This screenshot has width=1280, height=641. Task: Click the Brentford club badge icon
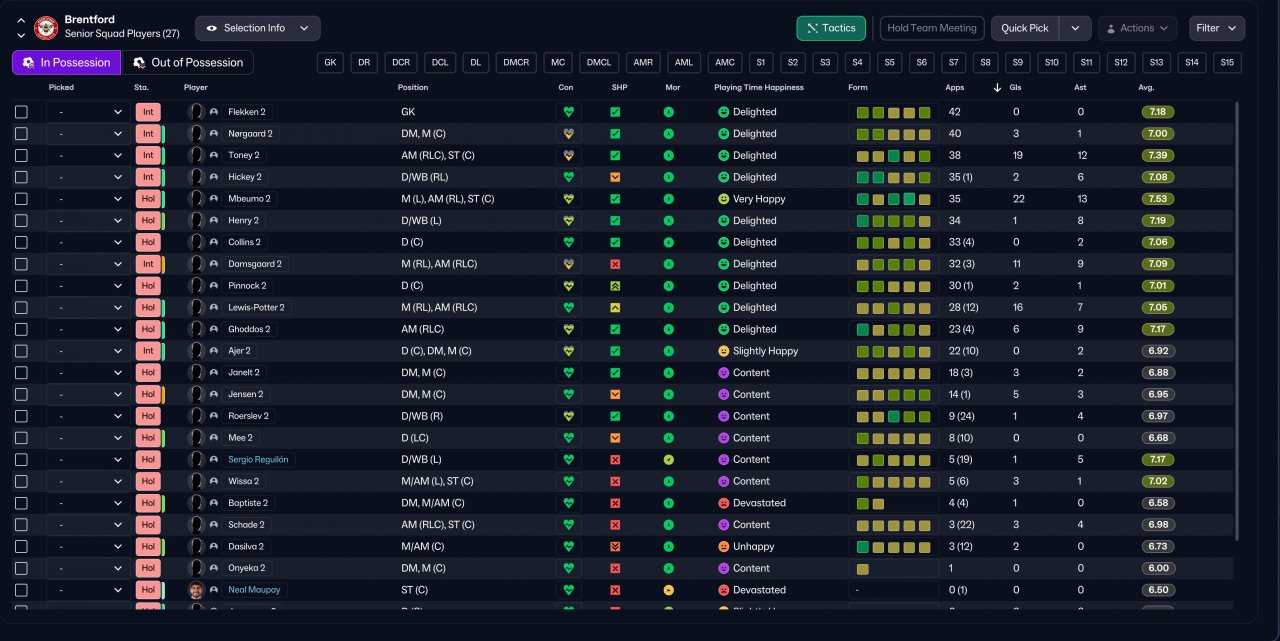(46, 28)
